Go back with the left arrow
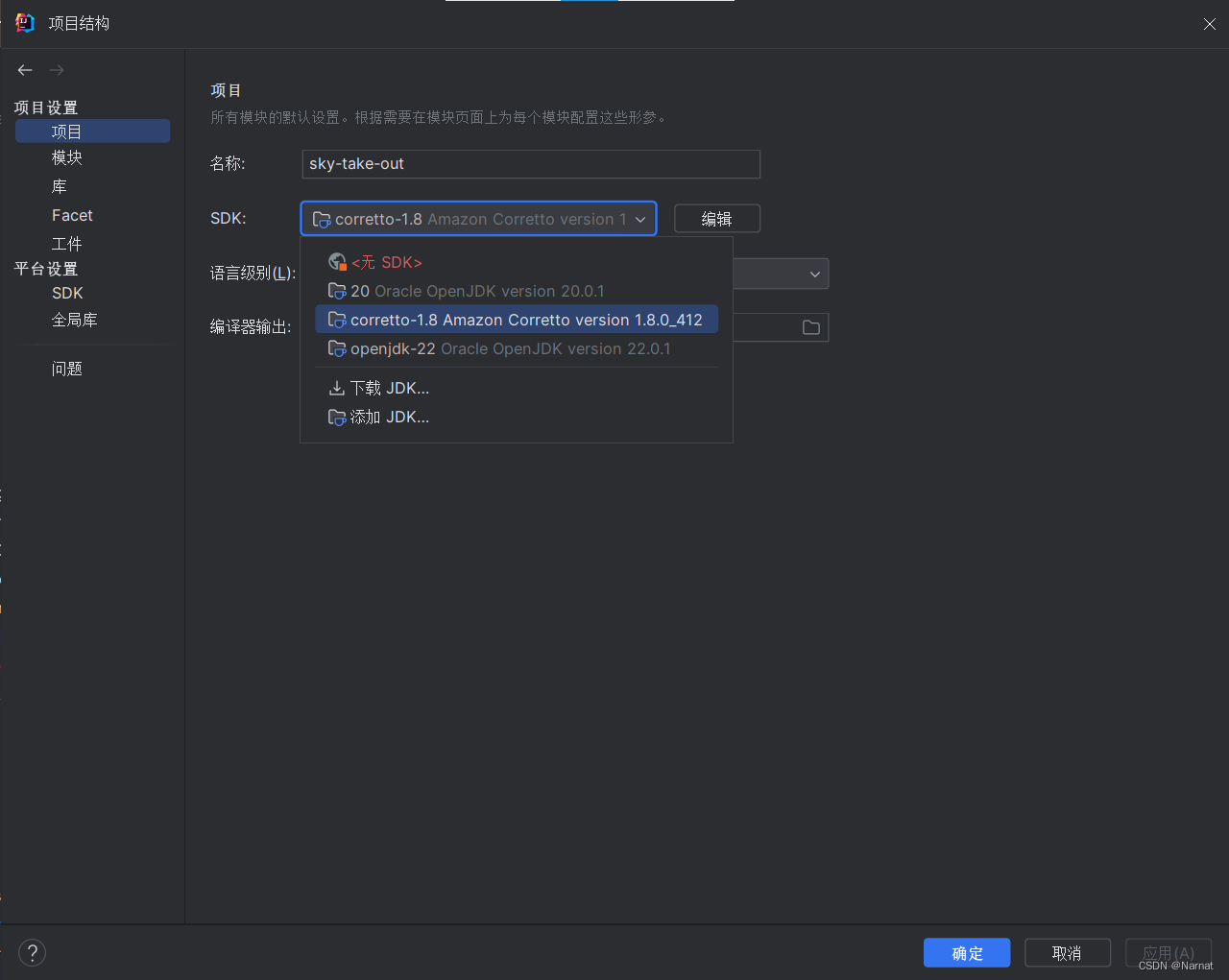Viewport: 1229px width, 980px height. (25, 70)
